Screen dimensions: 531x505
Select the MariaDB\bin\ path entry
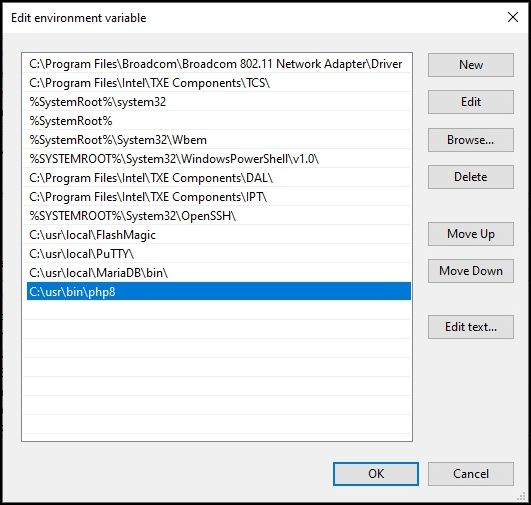point(219,273)
